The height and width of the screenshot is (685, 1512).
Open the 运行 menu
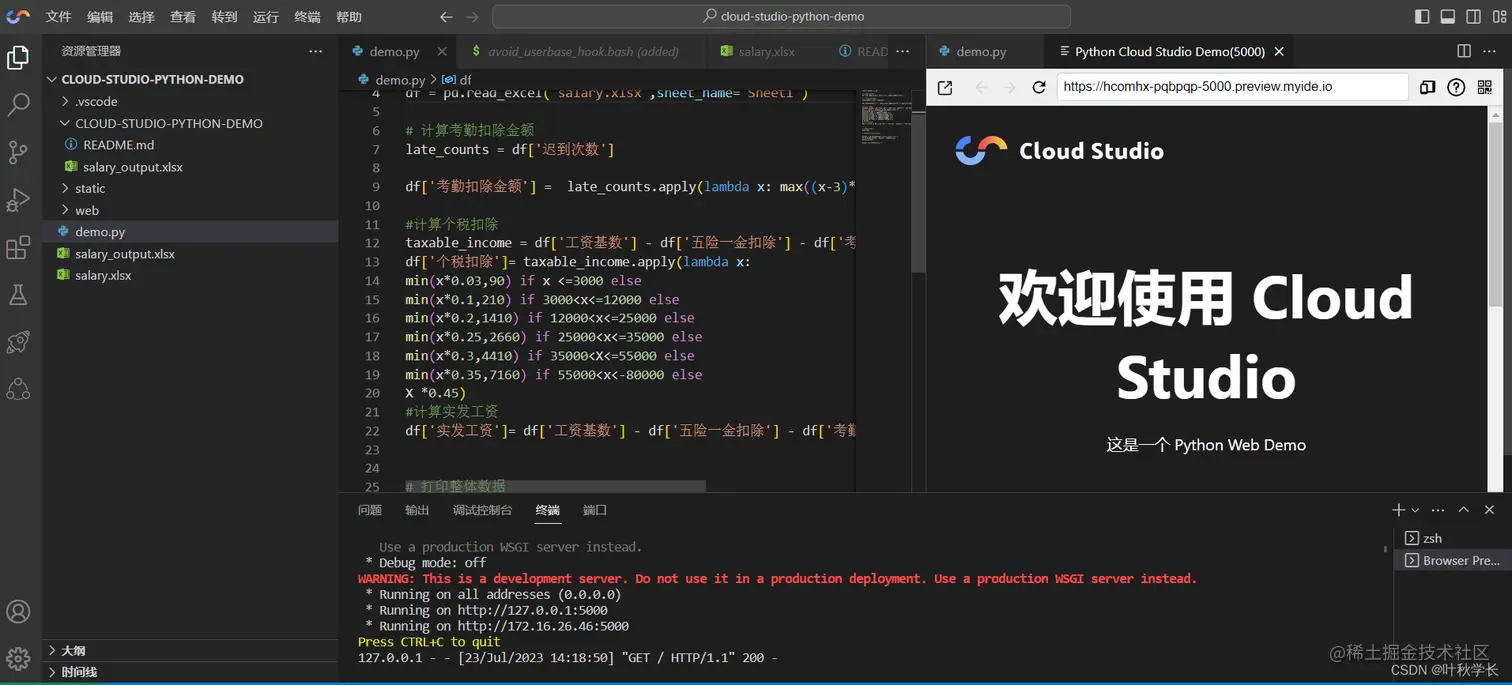click(x=266, y=17)
